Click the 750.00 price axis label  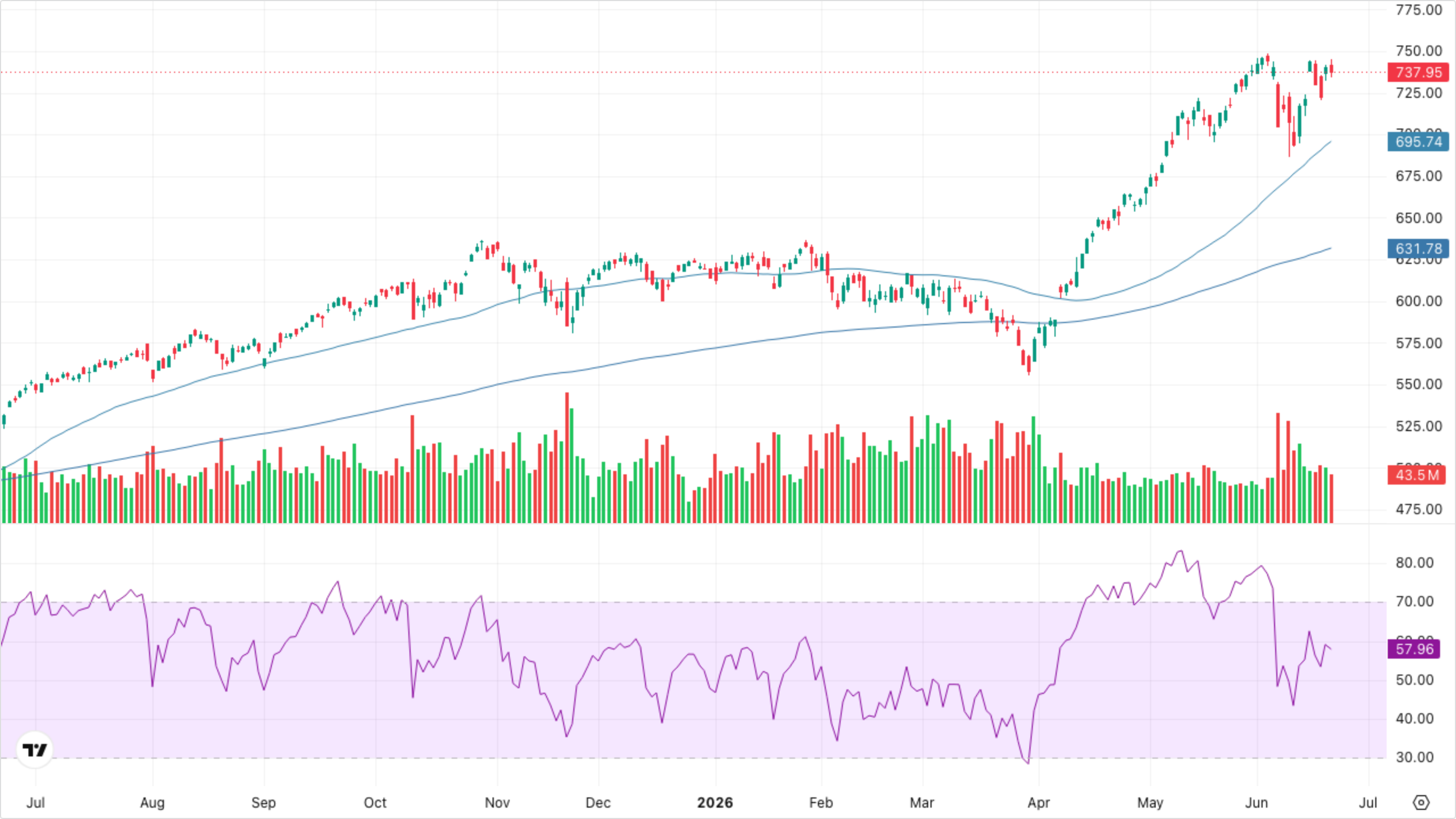pos(1418,51)
